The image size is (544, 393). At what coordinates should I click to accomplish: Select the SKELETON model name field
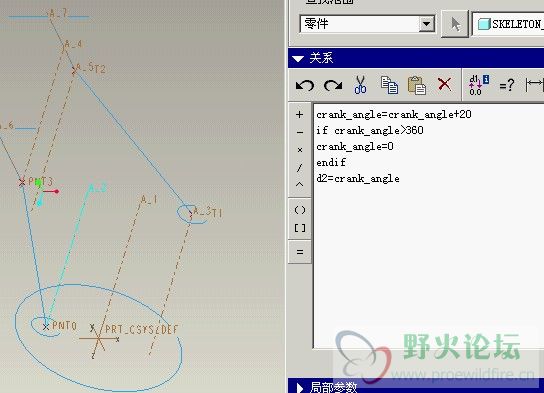[x=508, y=24]
